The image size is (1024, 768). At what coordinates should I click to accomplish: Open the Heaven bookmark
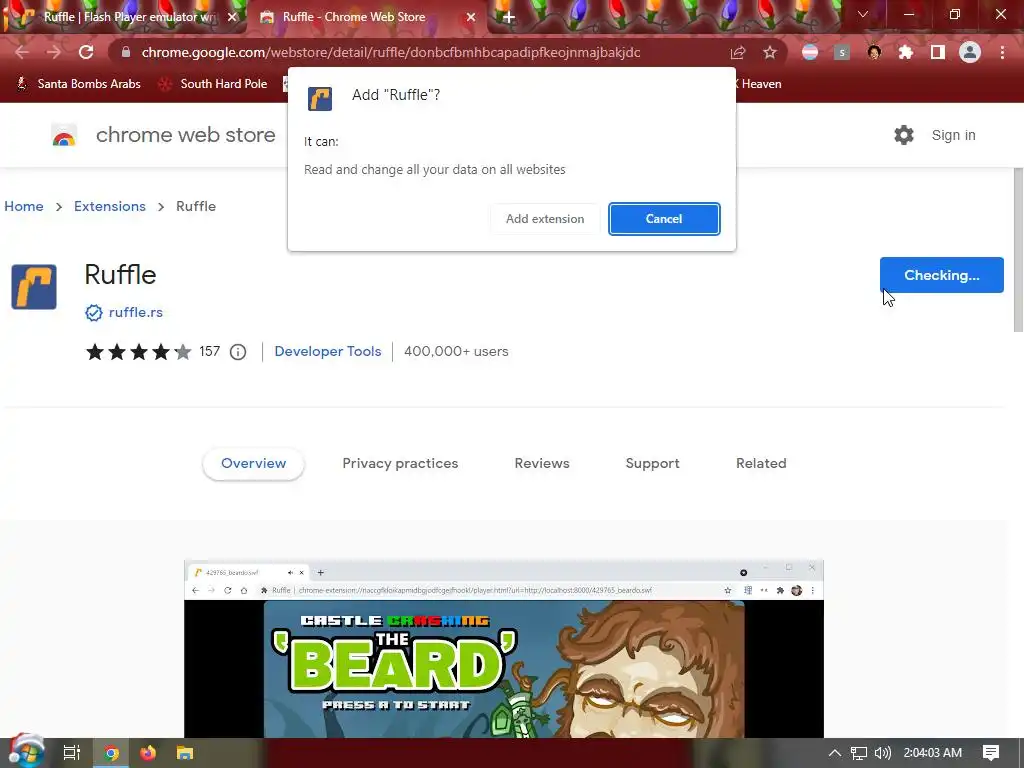(760, 84)
